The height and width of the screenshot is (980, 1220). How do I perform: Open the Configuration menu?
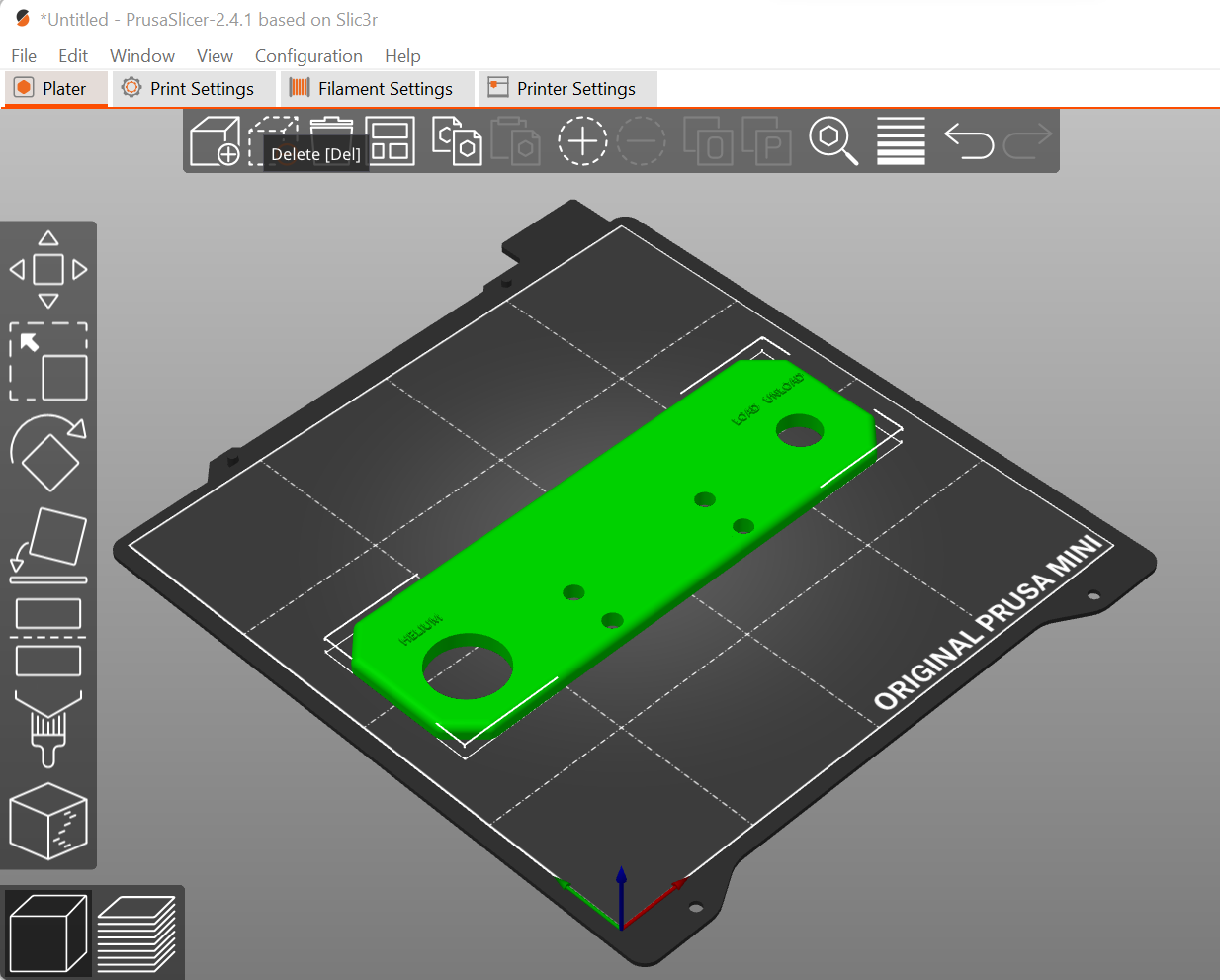308,56
